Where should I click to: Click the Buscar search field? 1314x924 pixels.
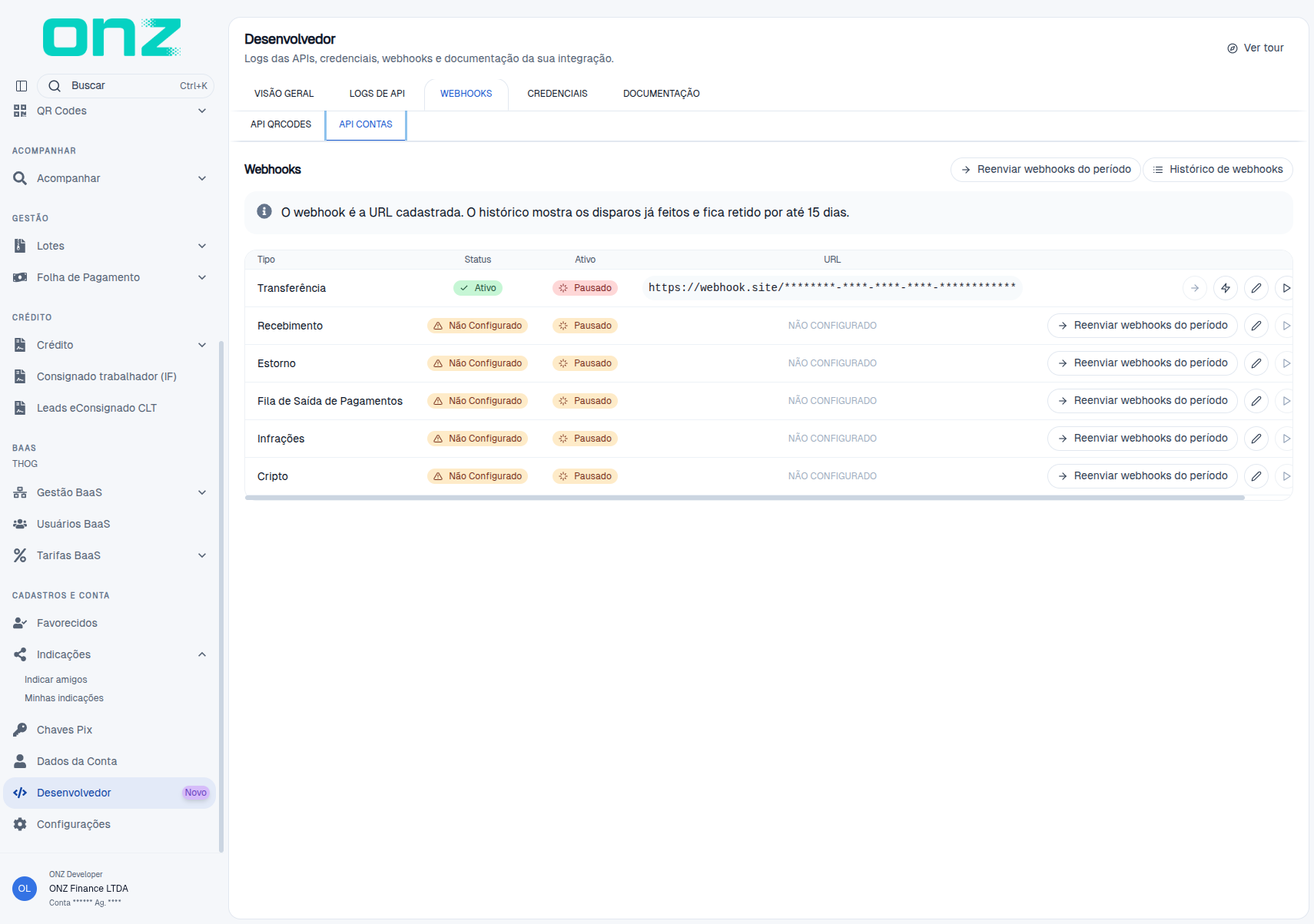[127, 86]
